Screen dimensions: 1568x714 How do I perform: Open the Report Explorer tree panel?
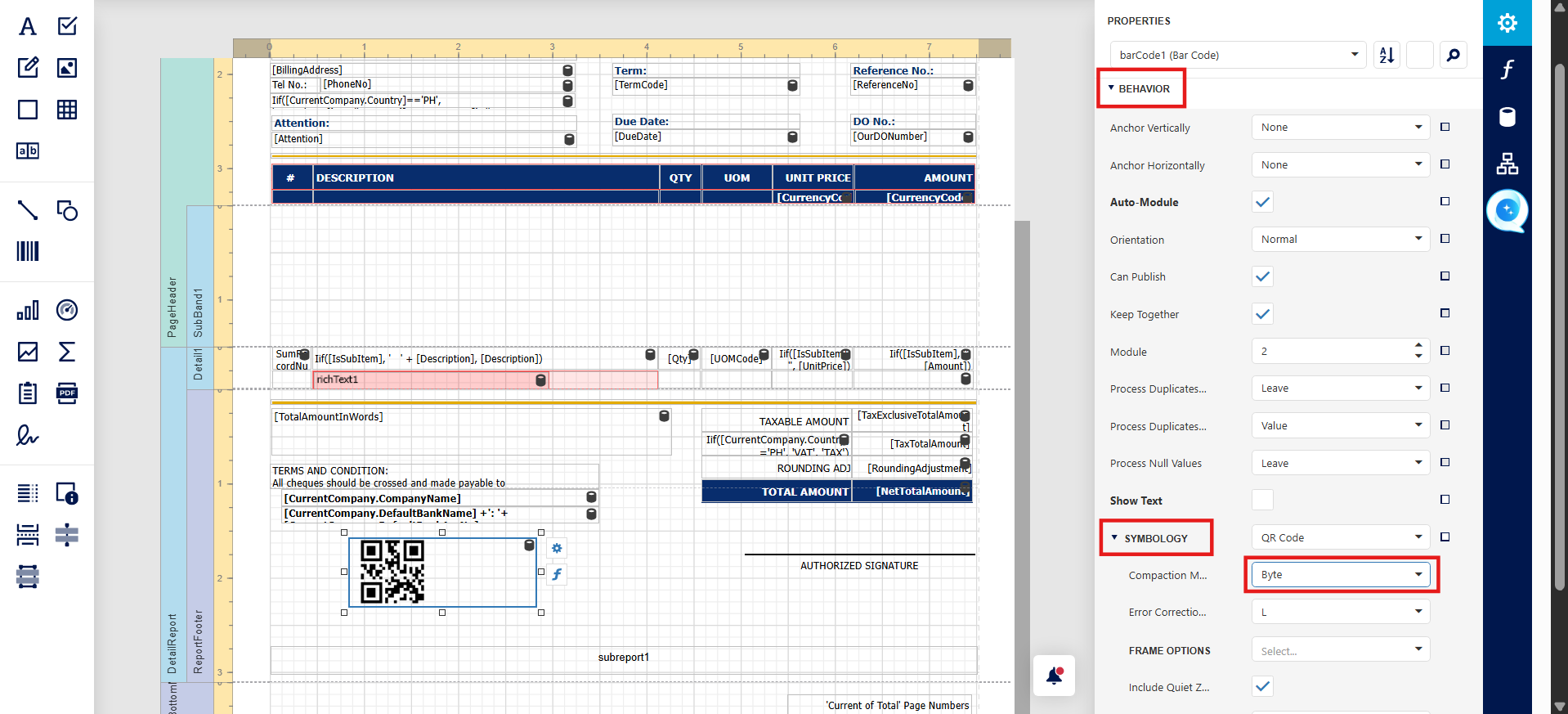pyautogui.click(x=1507, y=164)
